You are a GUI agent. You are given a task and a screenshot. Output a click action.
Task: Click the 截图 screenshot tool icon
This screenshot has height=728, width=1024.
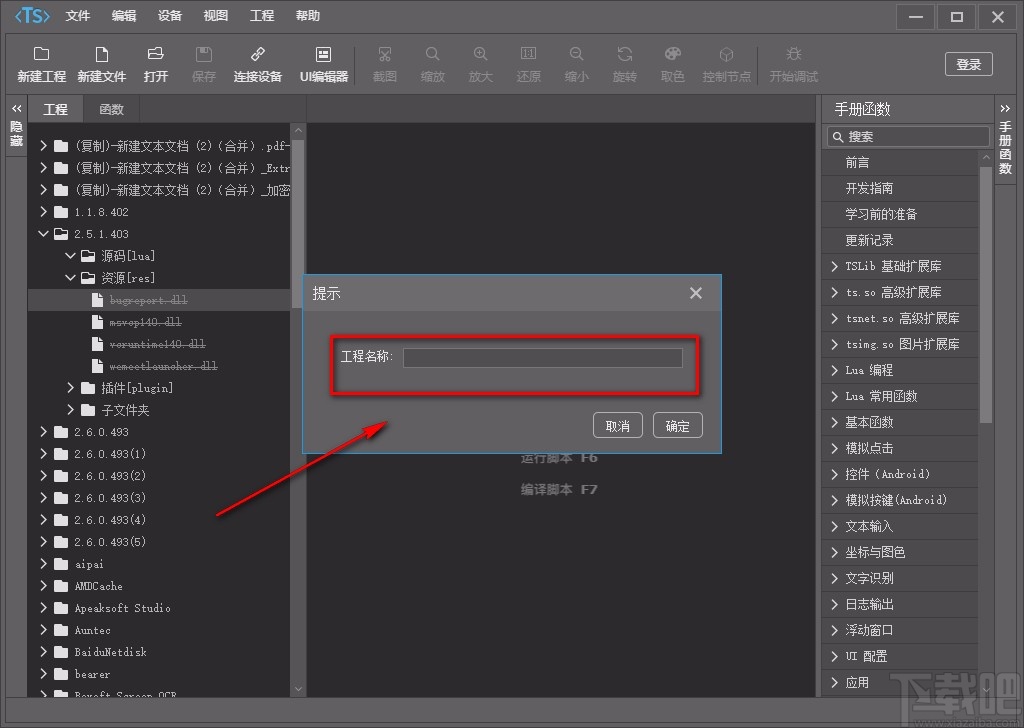(x=384, y=55)
